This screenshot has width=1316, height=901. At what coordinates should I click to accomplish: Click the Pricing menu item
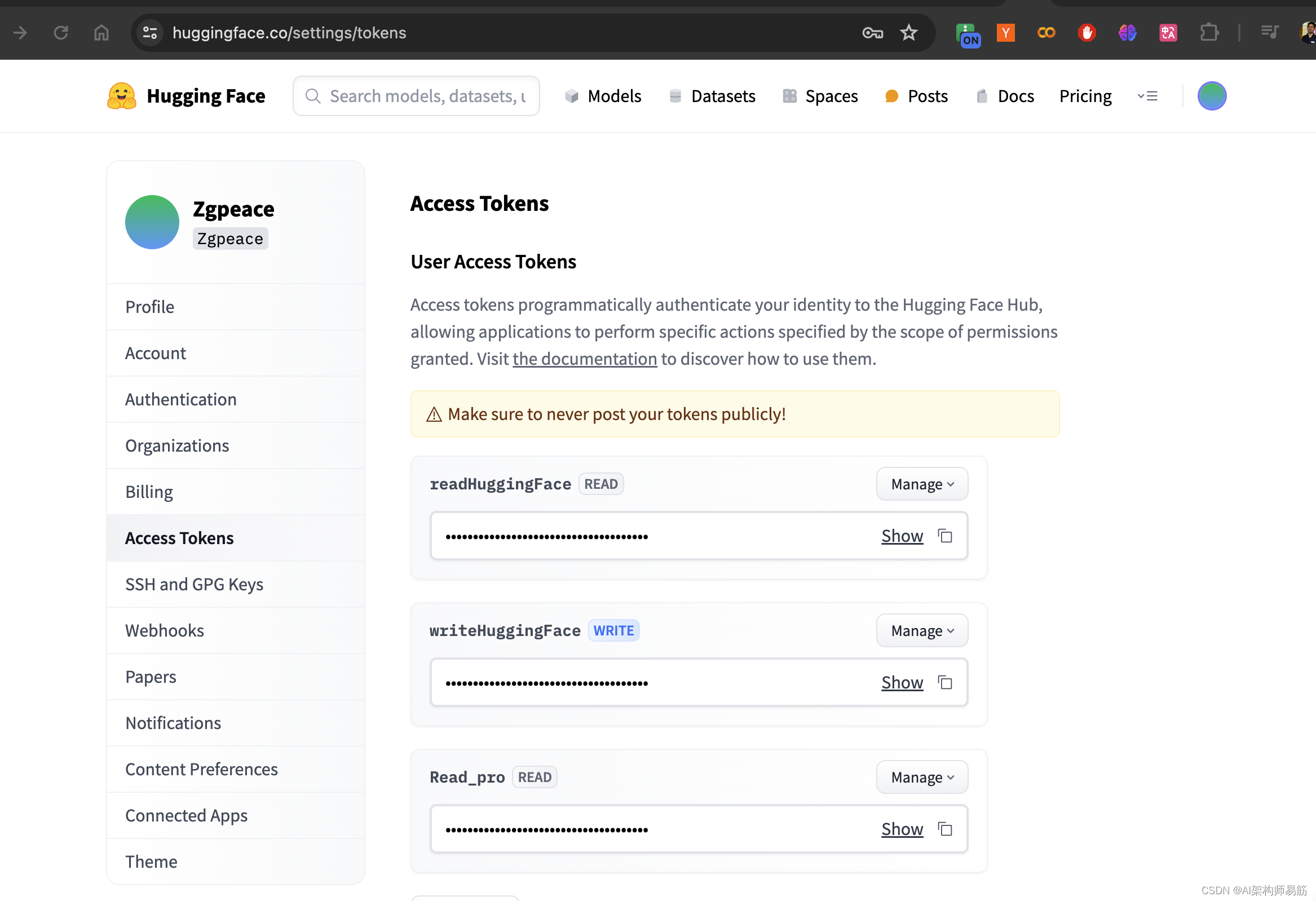coord(1085,95)
